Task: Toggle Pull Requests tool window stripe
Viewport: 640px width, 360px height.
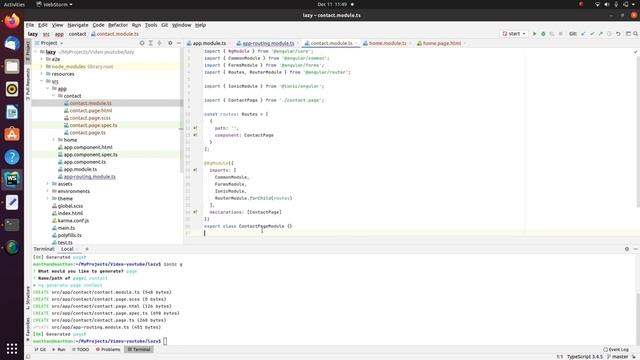Action: pos(28,84)
